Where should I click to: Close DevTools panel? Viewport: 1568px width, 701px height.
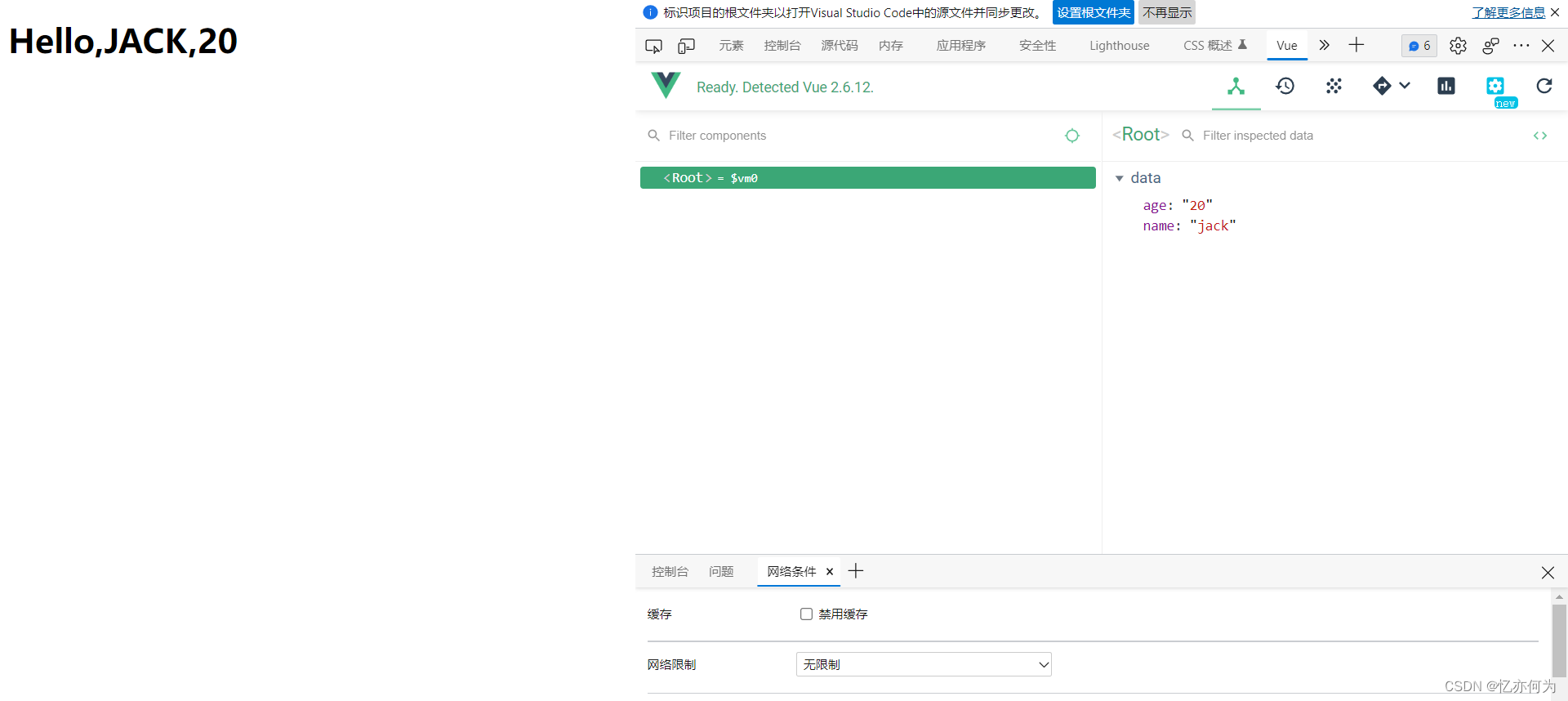pos(1548,46)
